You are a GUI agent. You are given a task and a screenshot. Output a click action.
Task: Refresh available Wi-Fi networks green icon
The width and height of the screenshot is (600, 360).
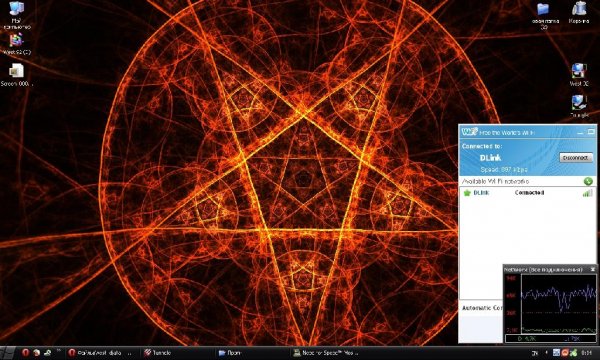(x=588, y=181)
